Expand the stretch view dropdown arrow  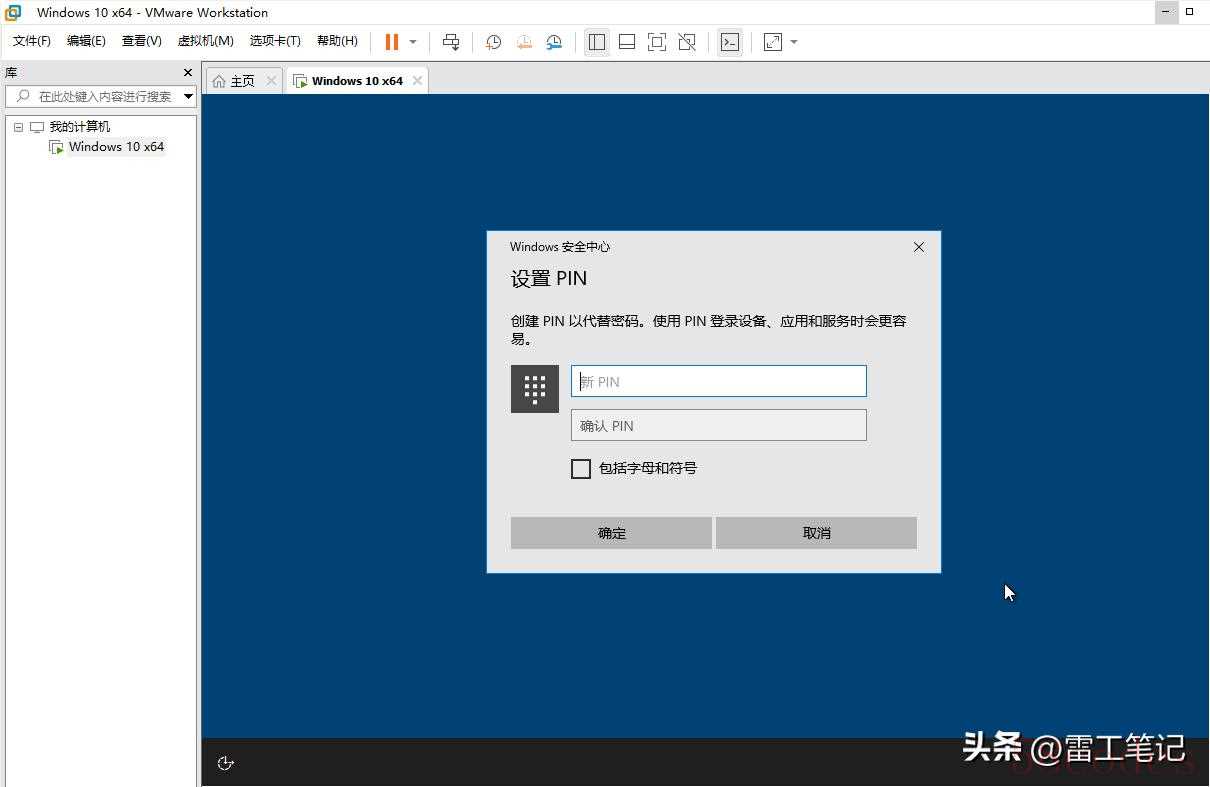(x=794, y=42)
